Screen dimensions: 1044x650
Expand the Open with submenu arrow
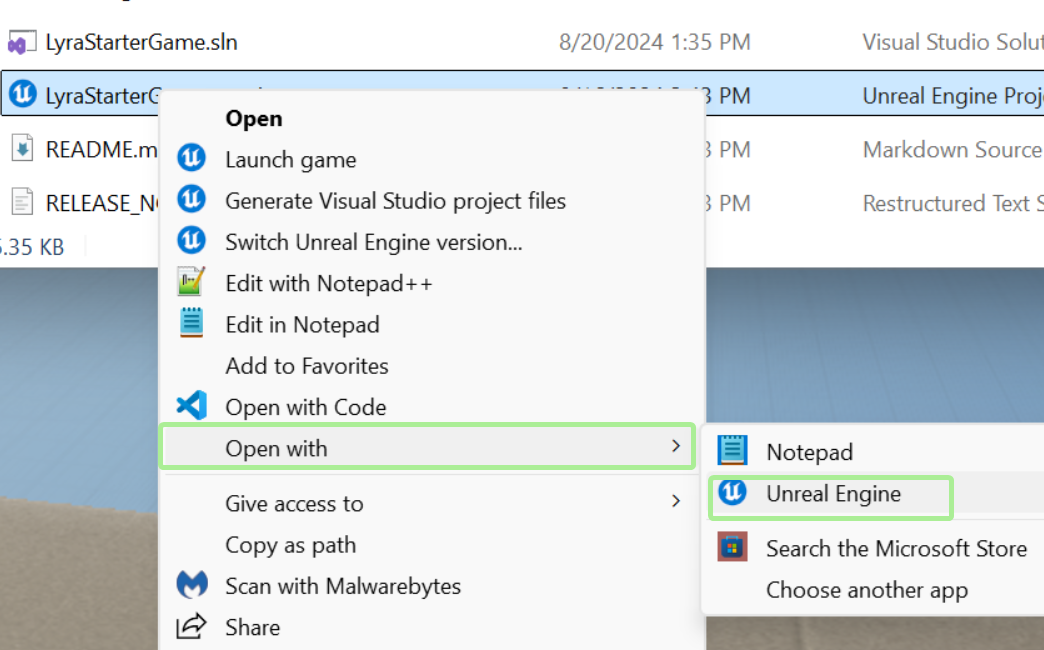pyautogui.click(x=676, y=446)
